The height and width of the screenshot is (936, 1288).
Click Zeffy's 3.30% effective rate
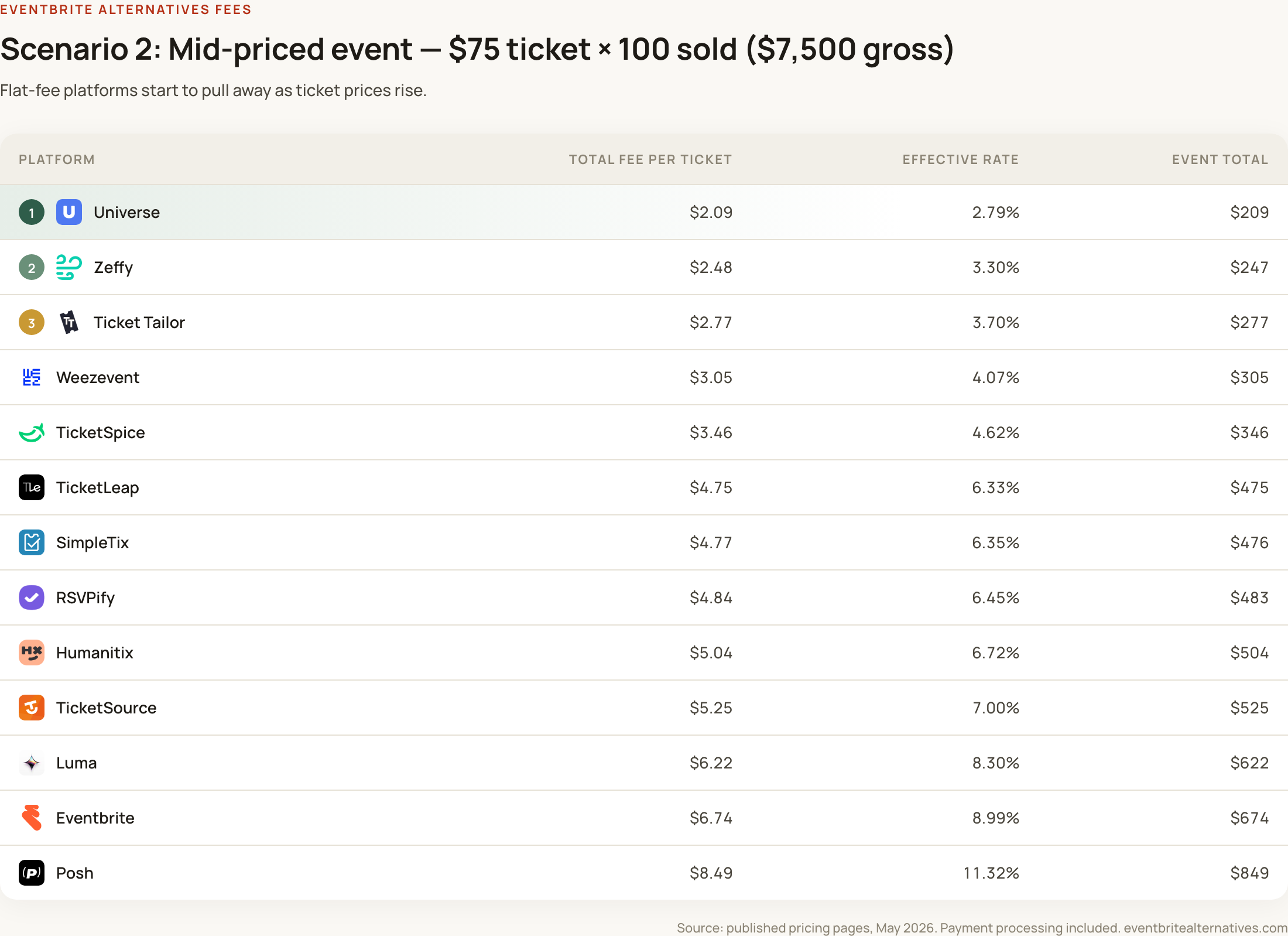(996, 267)
